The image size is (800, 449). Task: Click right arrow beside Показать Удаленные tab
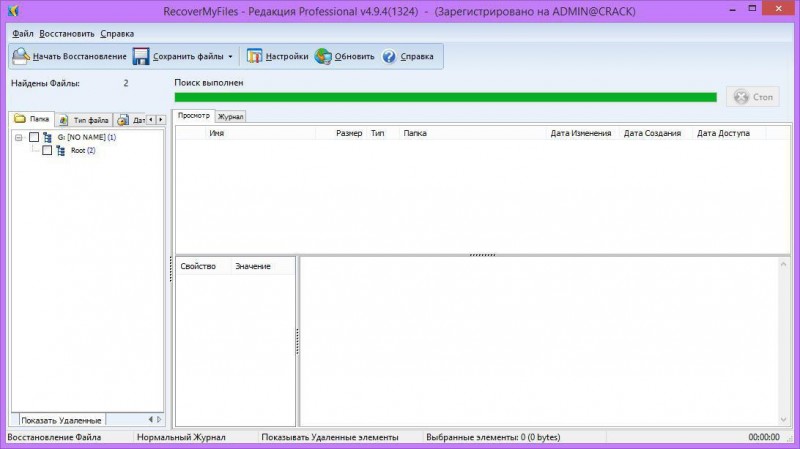click(x=159, y=419)
